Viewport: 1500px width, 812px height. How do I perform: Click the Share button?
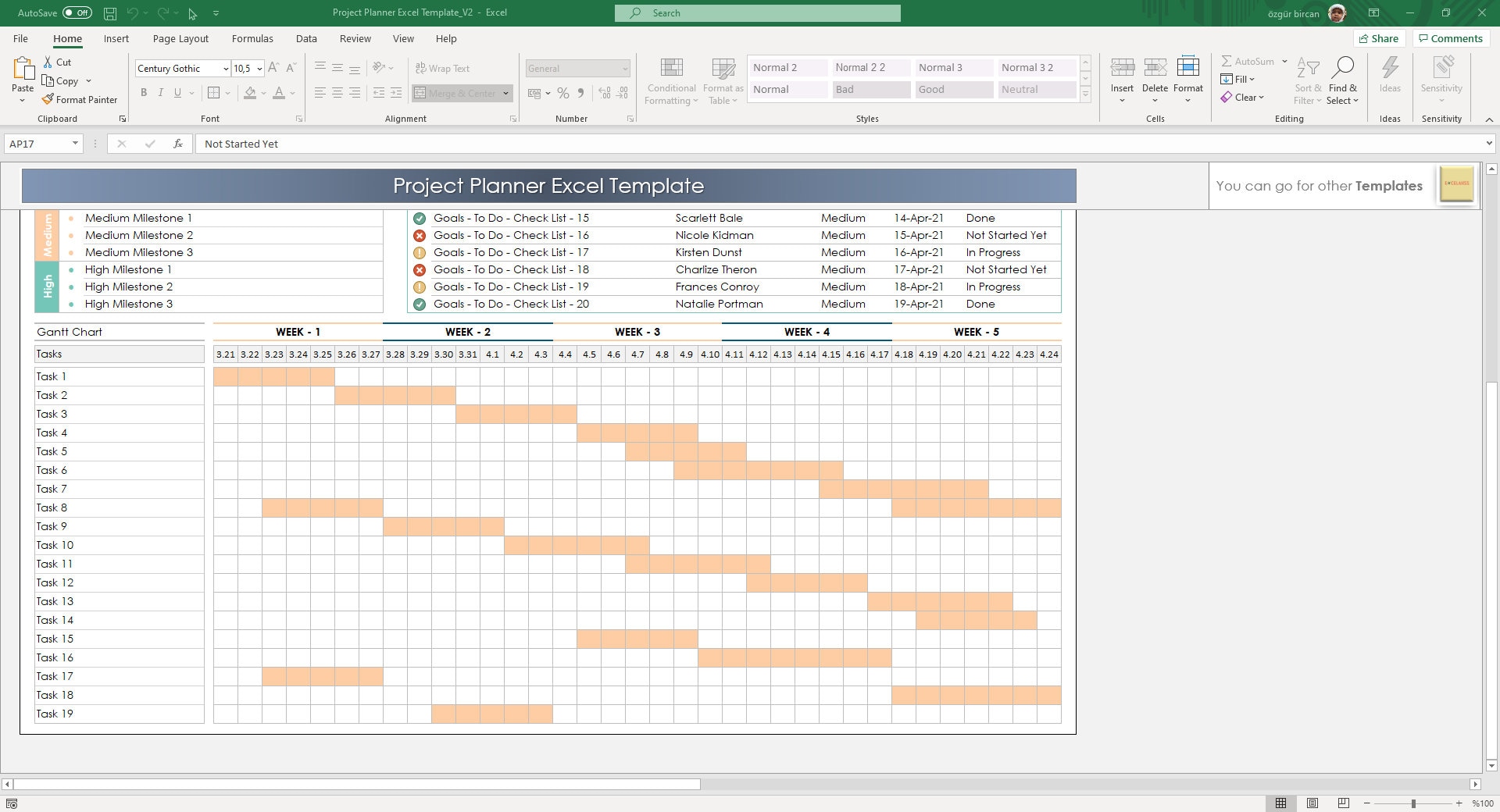1379,38
